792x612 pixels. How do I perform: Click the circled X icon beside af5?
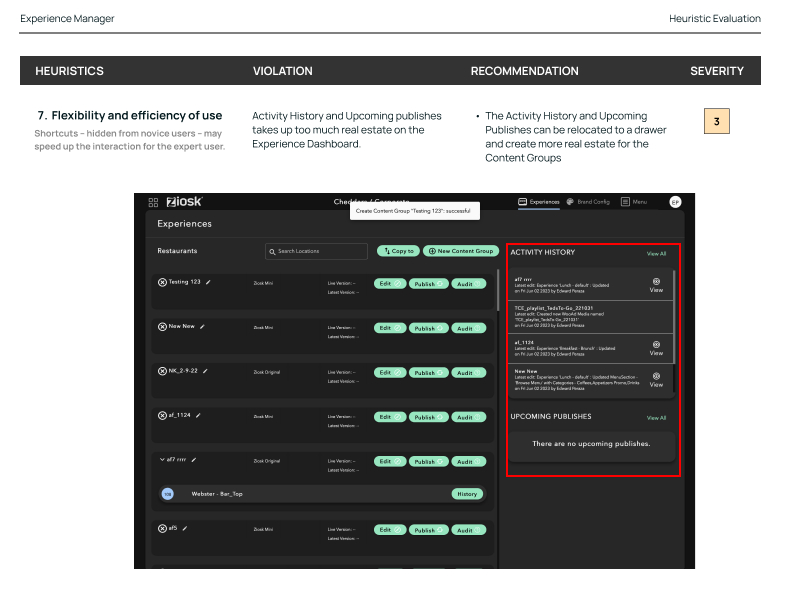[x=162, y=528]
